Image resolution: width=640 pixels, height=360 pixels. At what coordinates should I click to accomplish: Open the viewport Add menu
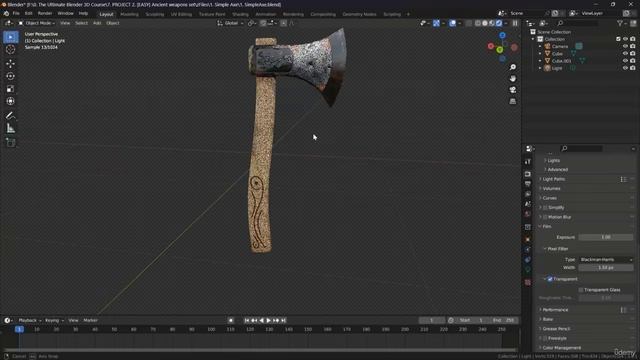[x=97, y=23]
